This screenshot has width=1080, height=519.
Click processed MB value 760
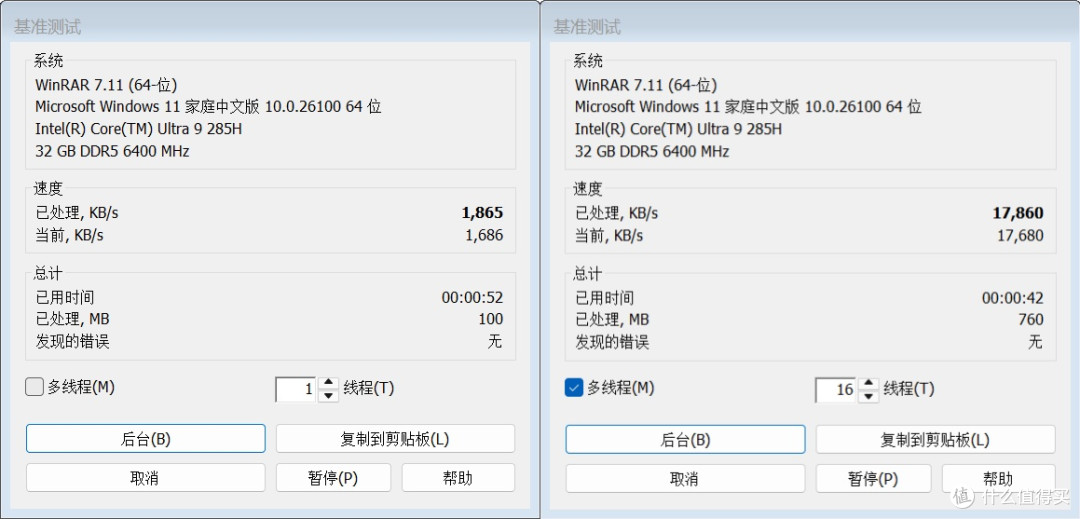pyautogui.click(x=1031, y=320)
